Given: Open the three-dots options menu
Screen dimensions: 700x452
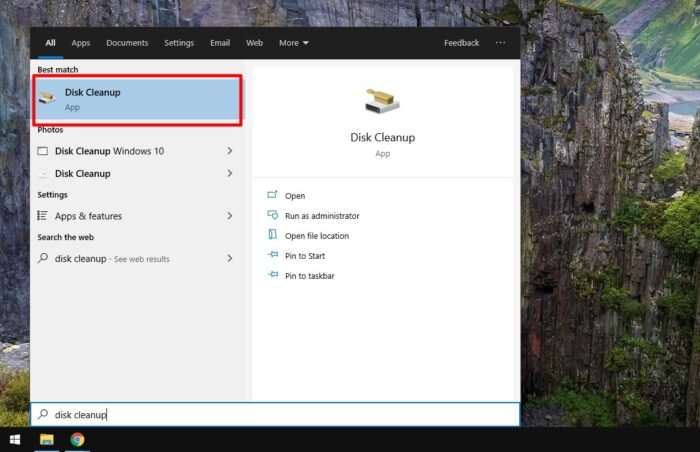Looking at the screenshot, I should tap(500, 43).
